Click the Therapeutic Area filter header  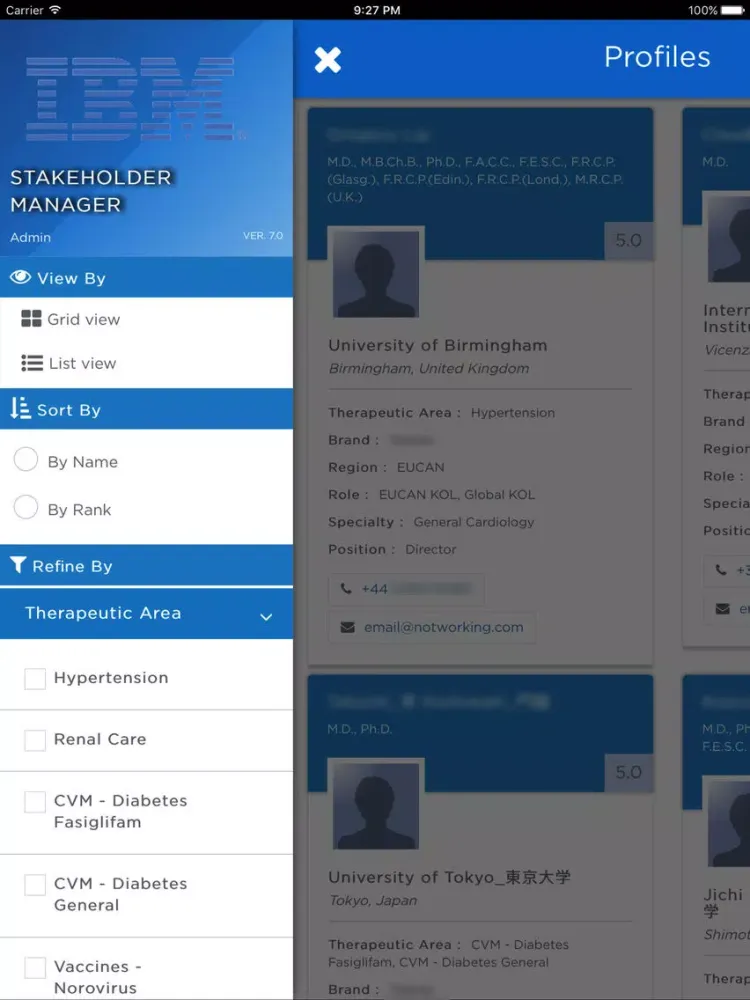(x=147, y=613)
